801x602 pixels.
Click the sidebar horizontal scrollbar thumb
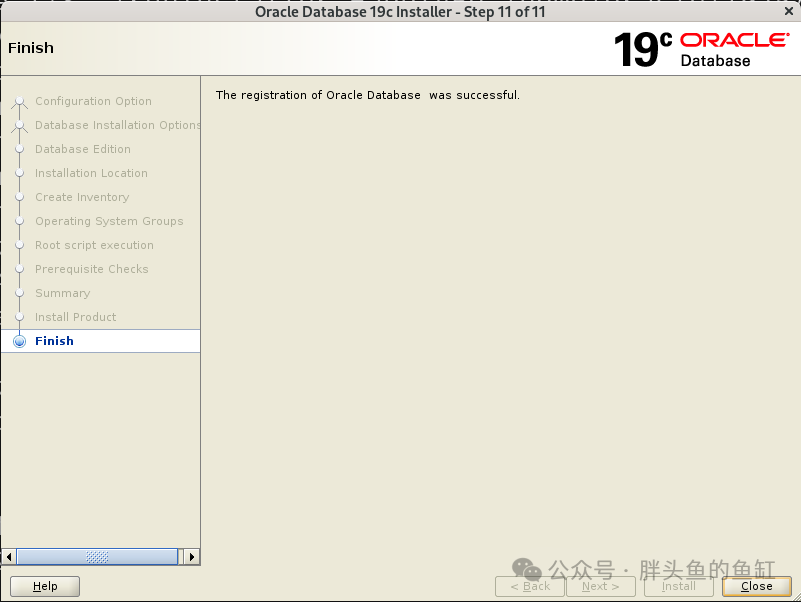click(97, 557)
